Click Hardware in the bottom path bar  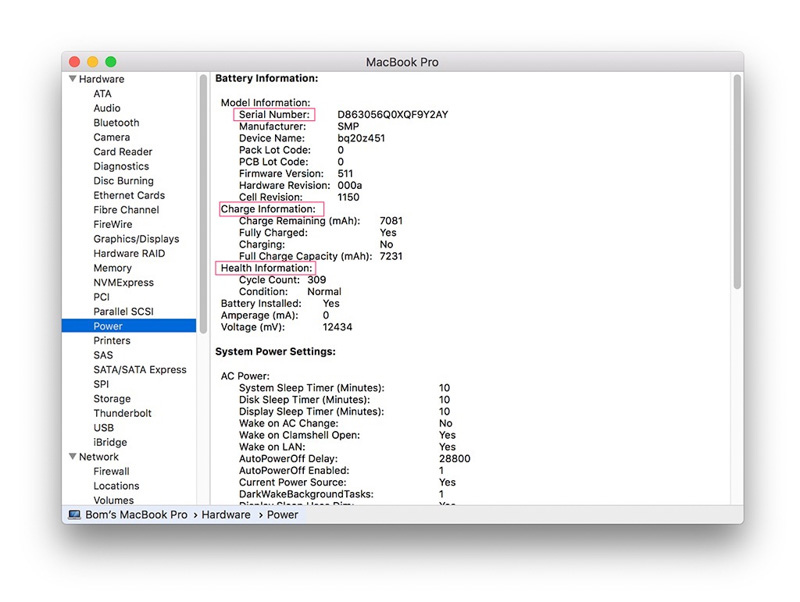click(226, 515)
